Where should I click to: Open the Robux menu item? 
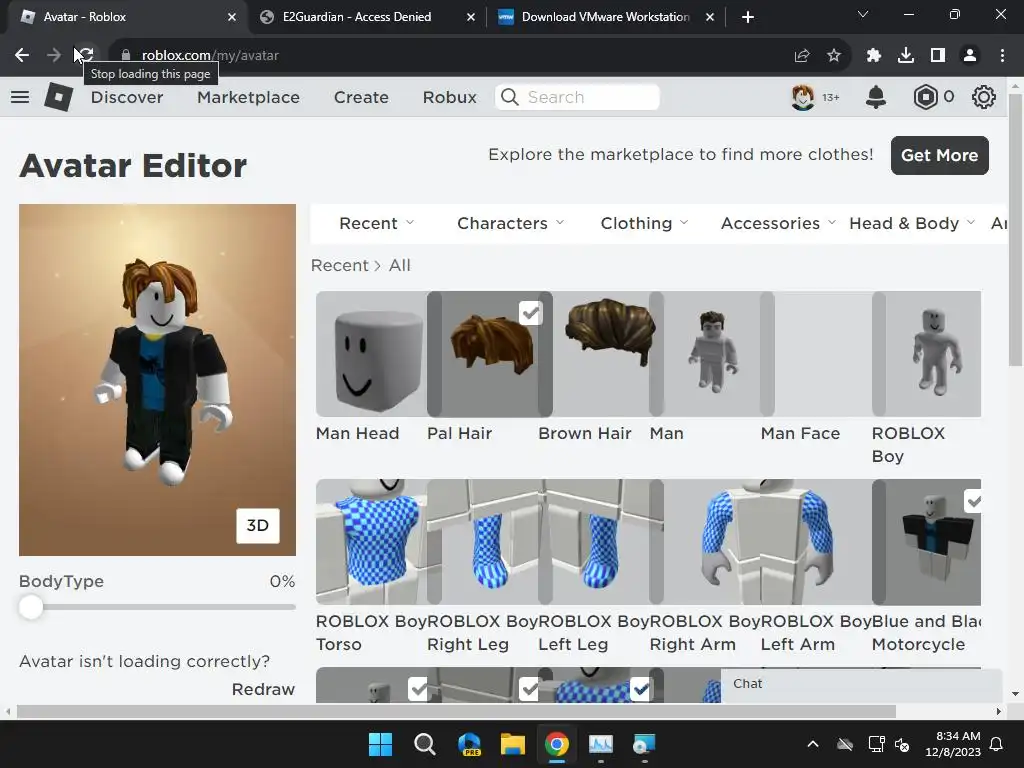(x=450, y=97)
